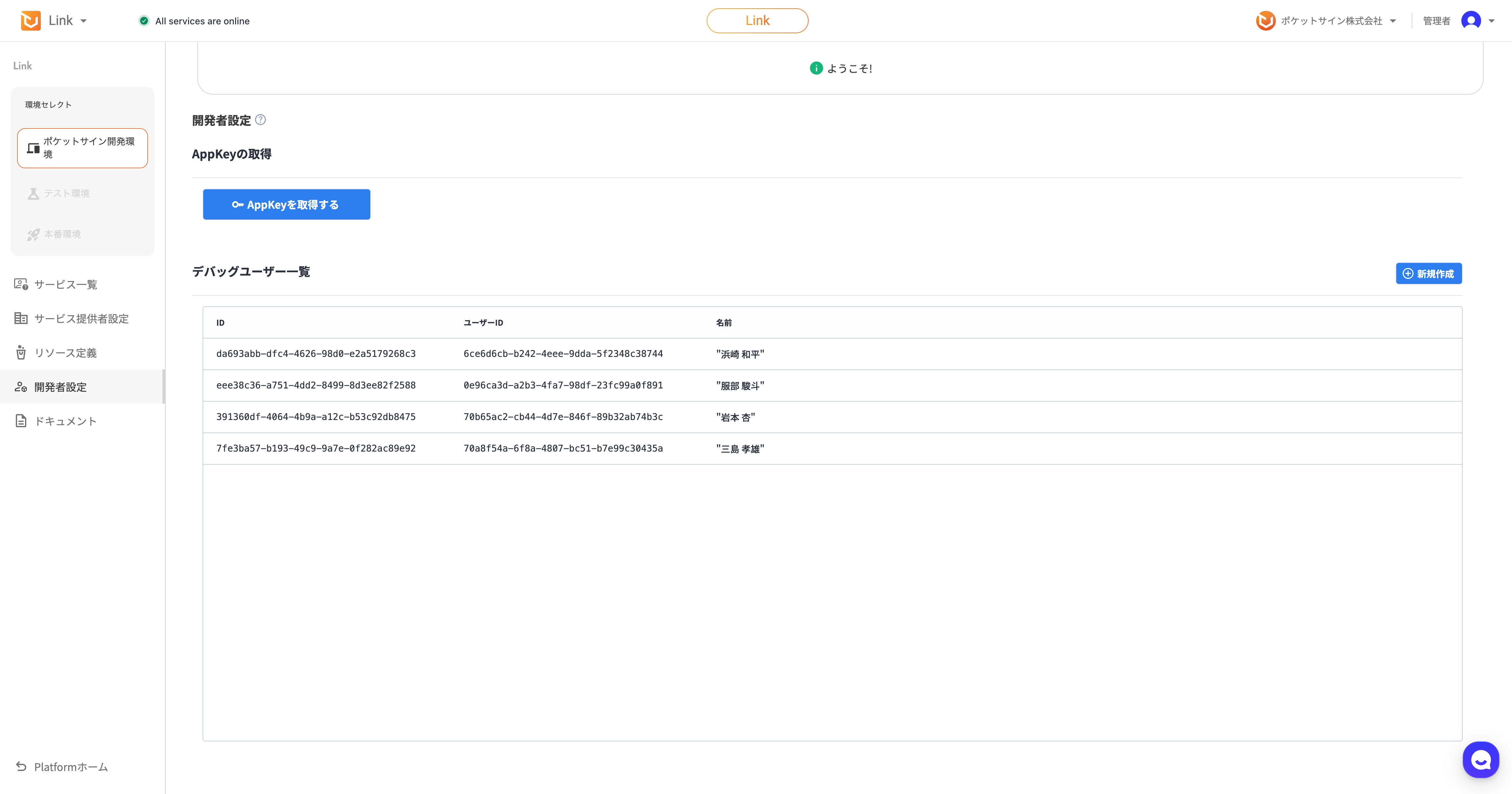Expand the user account menu arrow
Viewport: 1512px width, 794px height.
[x=1492, y=21]
